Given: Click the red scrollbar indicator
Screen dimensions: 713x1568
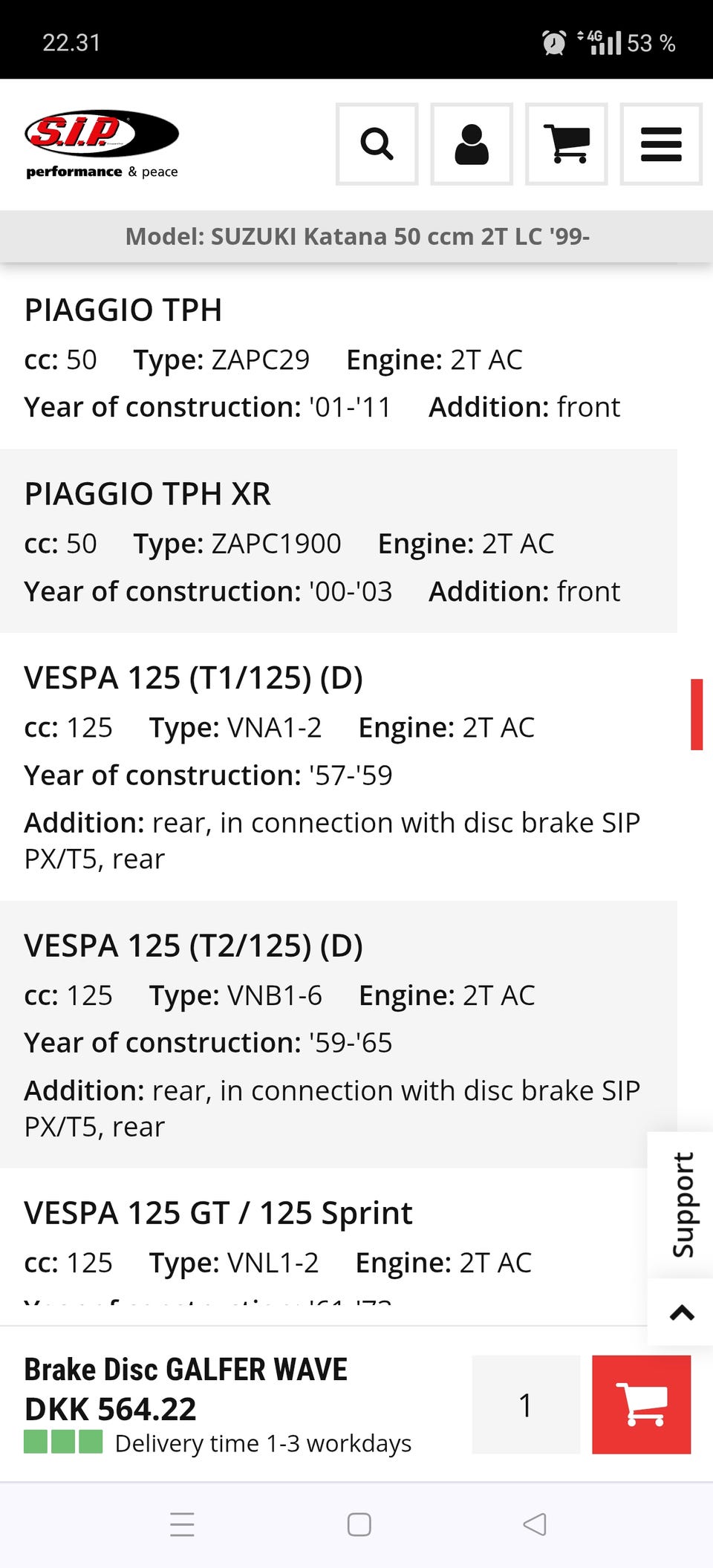Looking at the screenshot, I should tap(697, 714).
